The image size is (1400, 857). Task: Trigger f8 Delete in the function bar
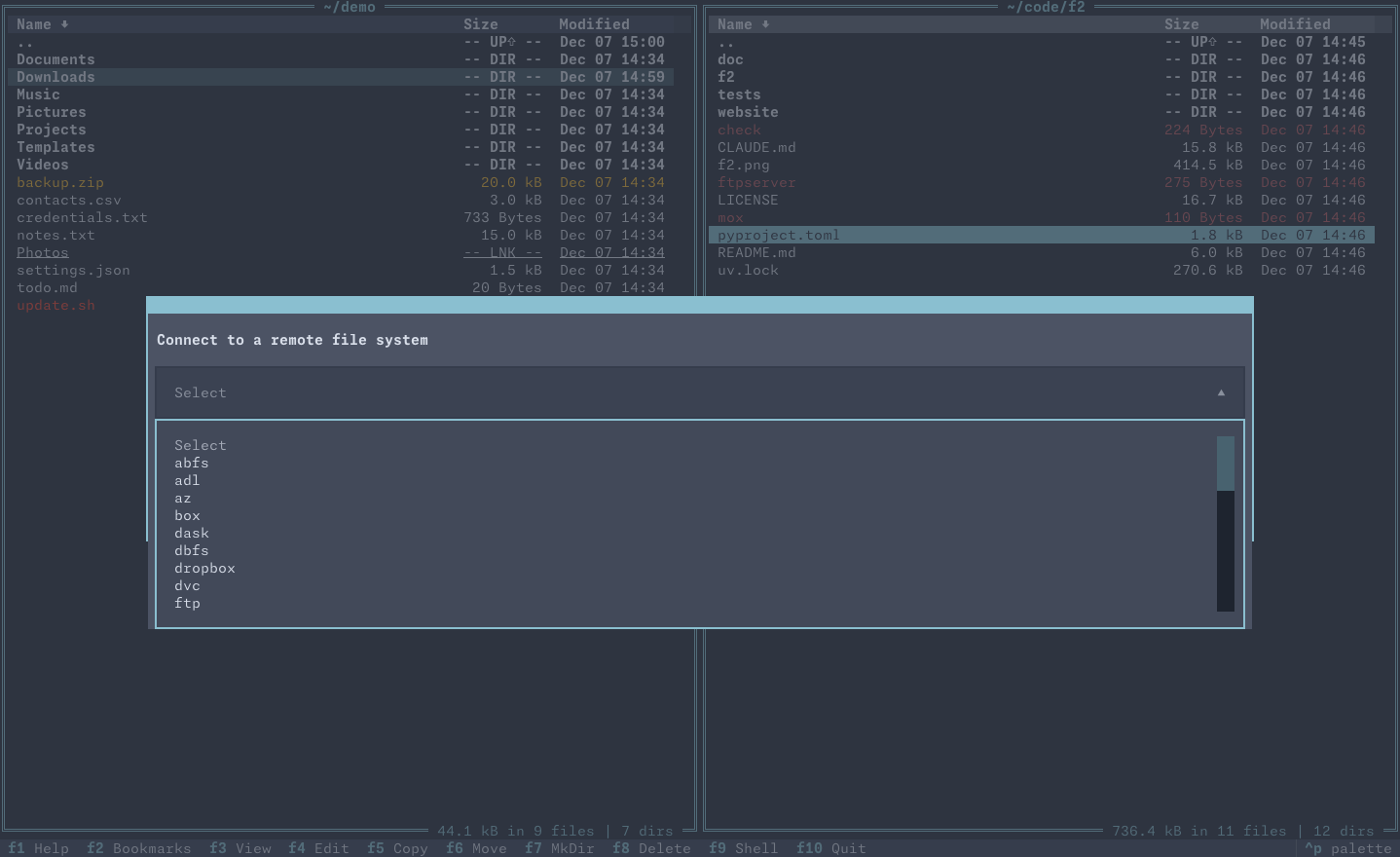pos(651,847)
